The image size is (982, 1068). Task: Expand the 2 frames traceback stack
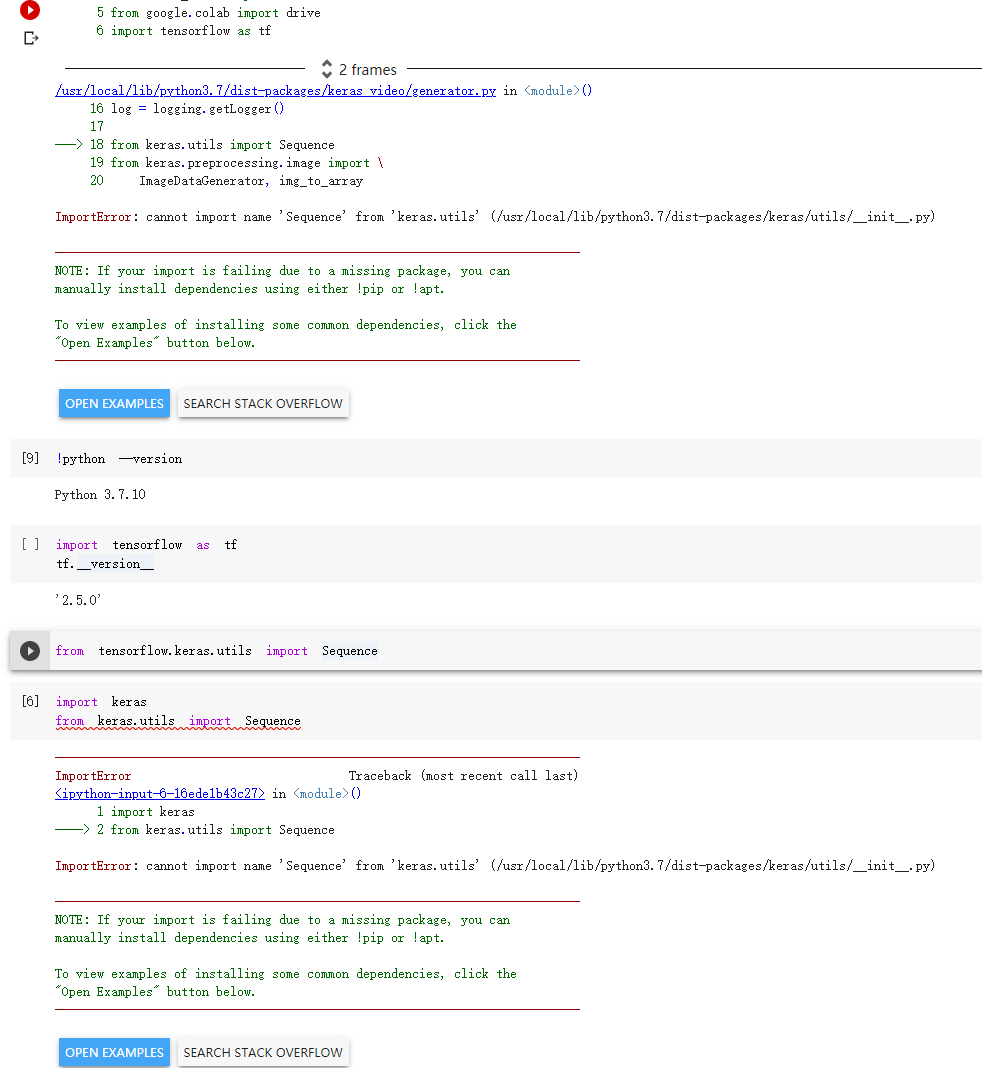tap(360, 69)
